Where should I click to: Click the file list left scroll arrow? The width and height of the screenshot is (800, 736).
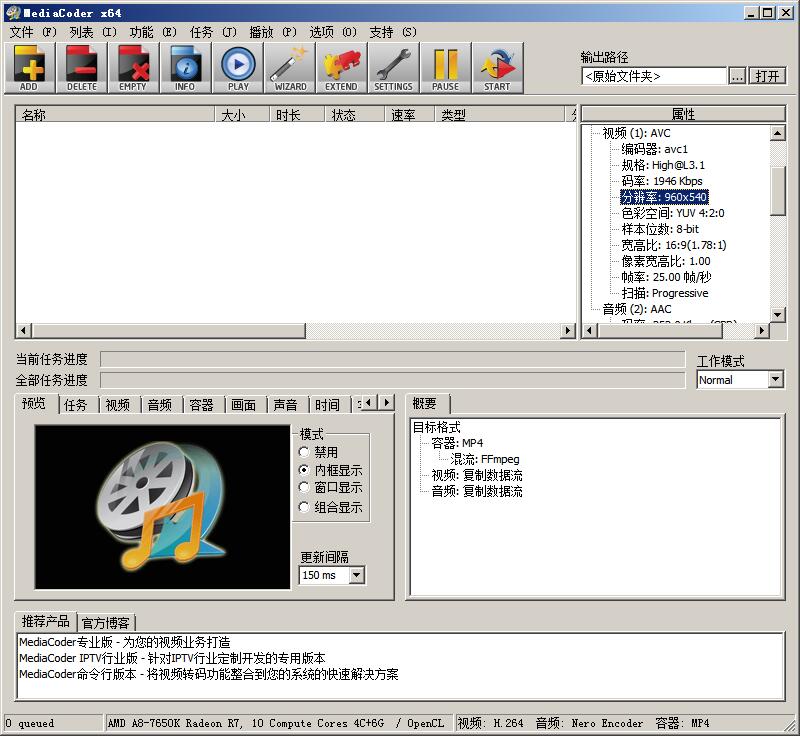tap(23, 331)
